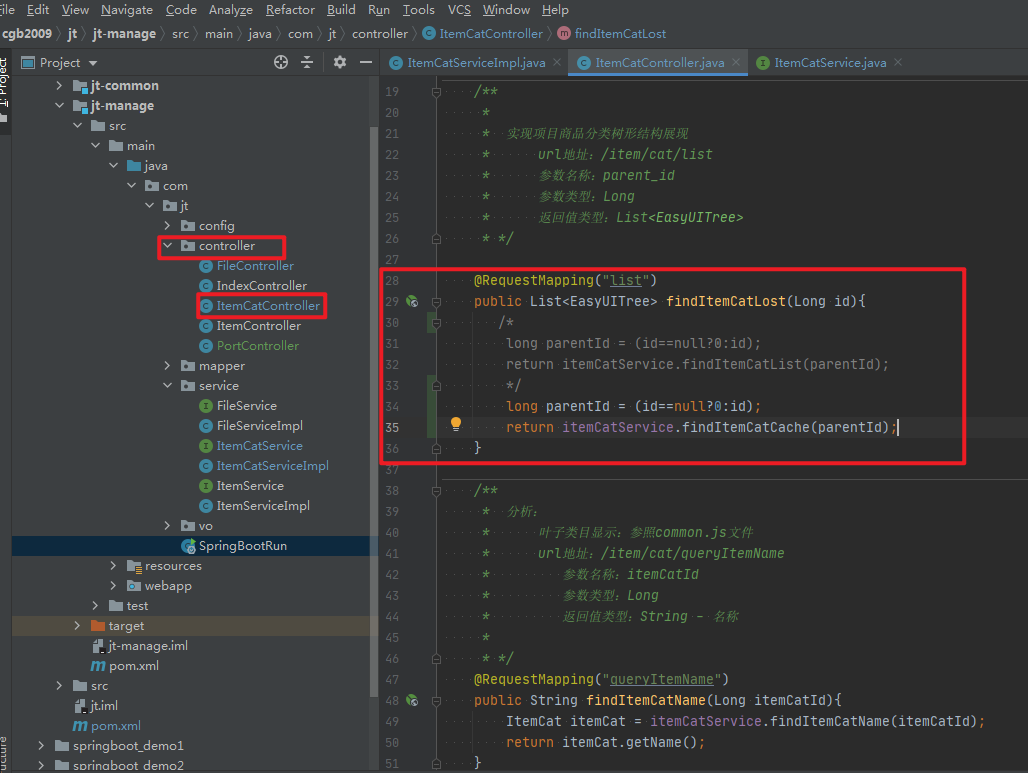Expand the springboot_demo1 module
The image size is (1028, 773).
tap(41, 745)
